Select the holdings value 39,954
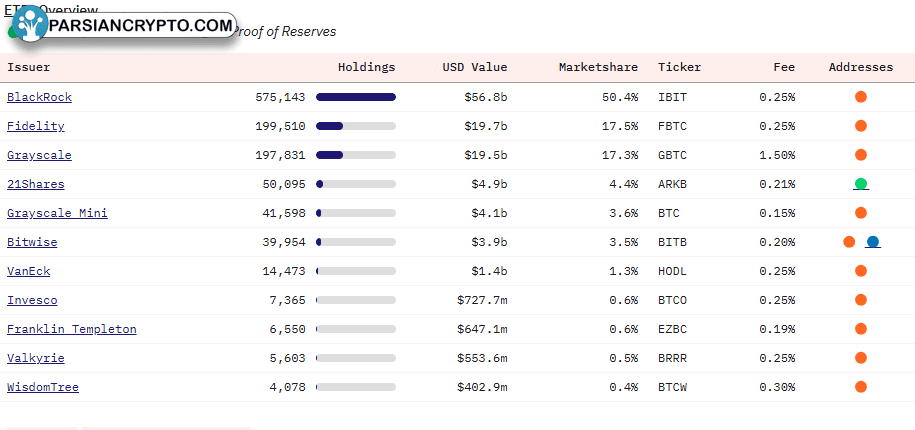This screenshot has width=915, height=430. (x=284, y=242)
